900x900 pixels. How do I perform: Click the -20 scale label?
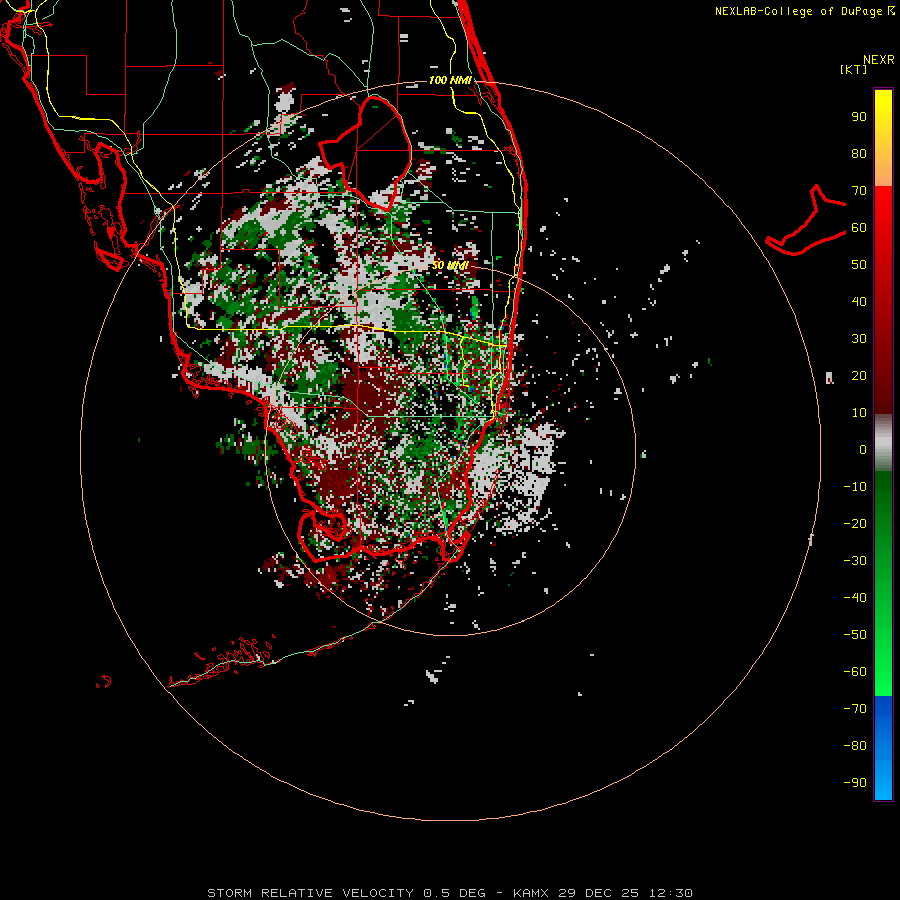click(x=855, y=523)
